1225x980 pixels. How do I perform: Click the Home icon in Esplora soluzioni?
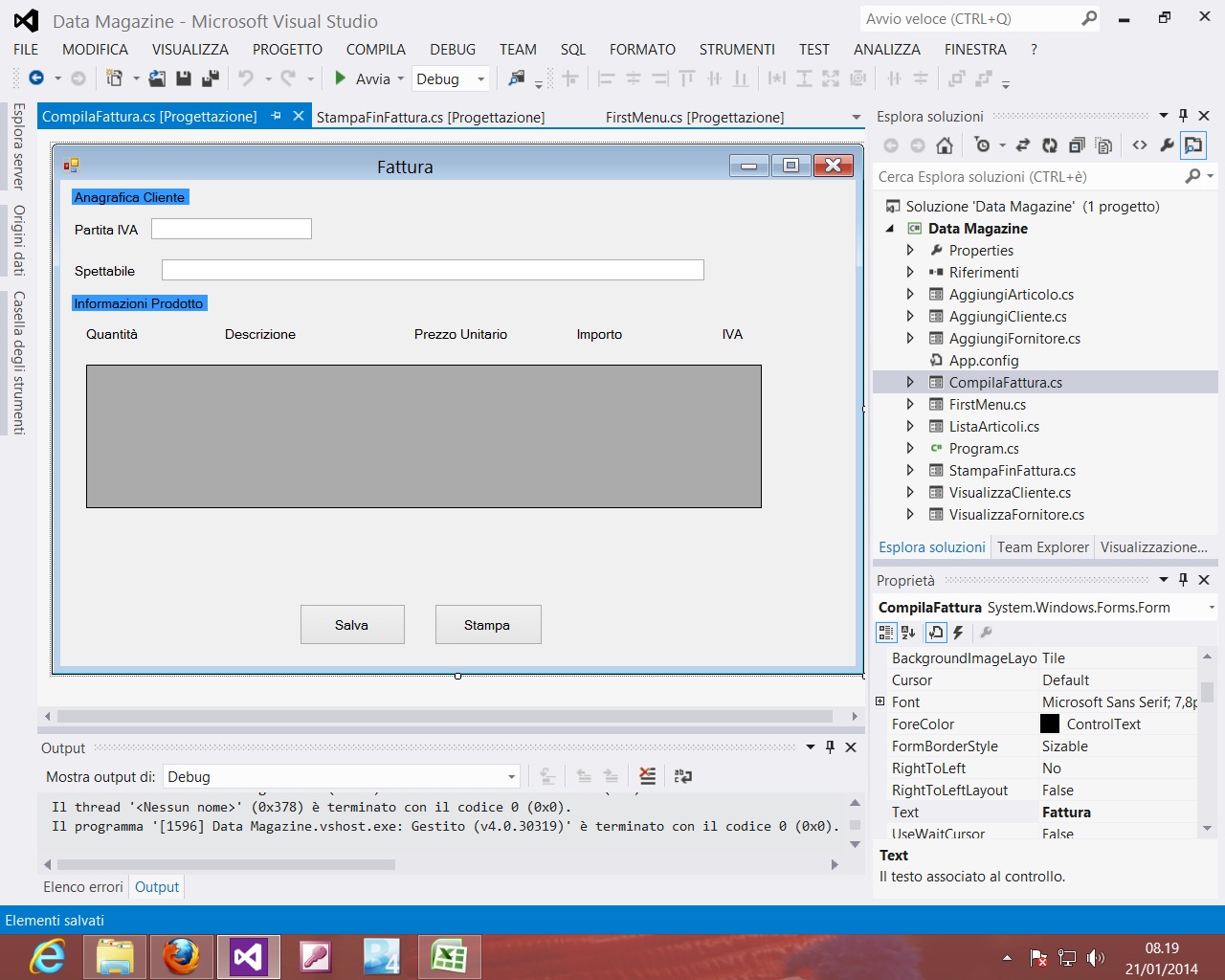[x=945, y=145]
